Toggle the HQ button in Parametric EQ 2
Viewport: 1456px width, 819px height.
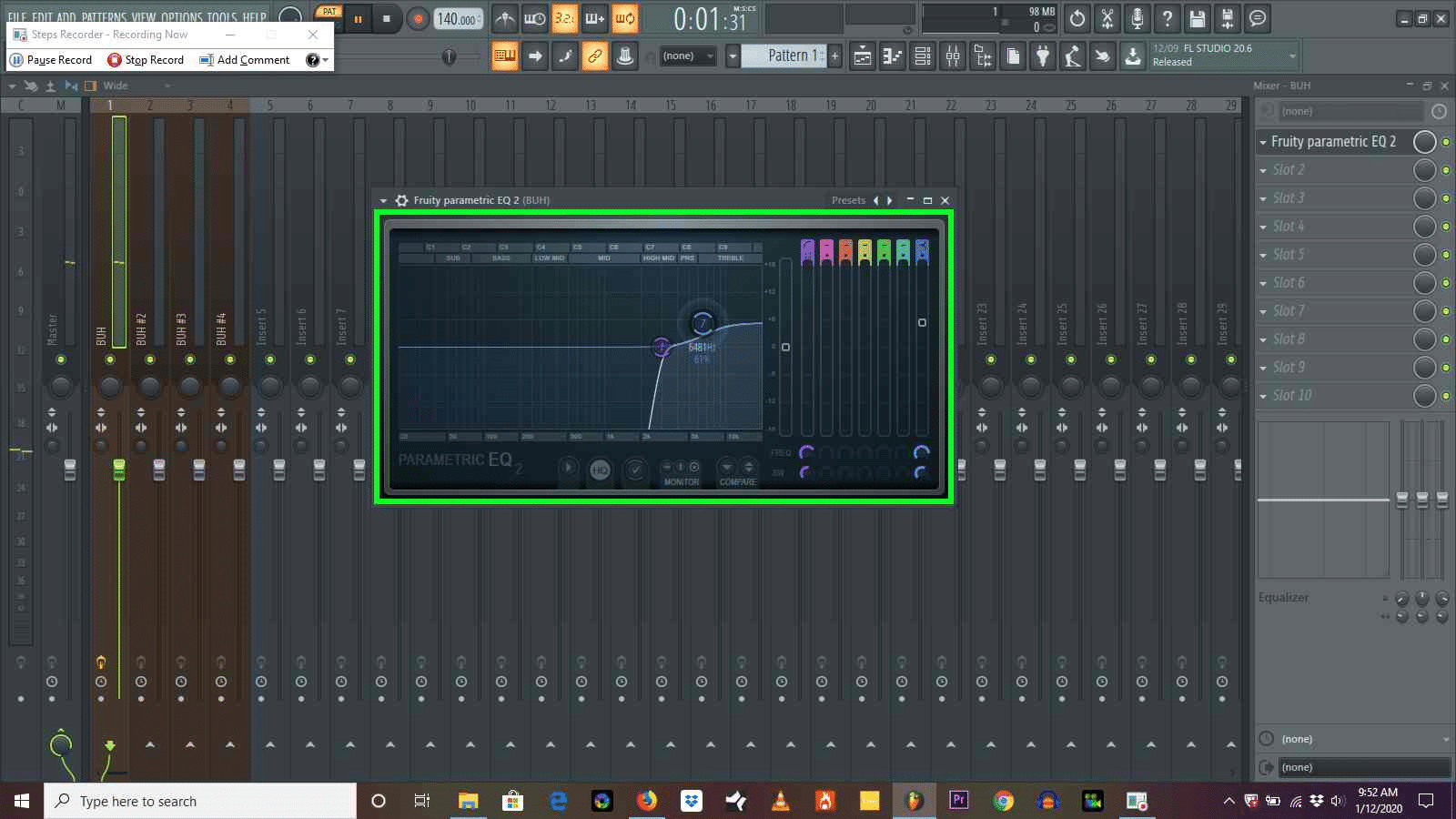600,470
